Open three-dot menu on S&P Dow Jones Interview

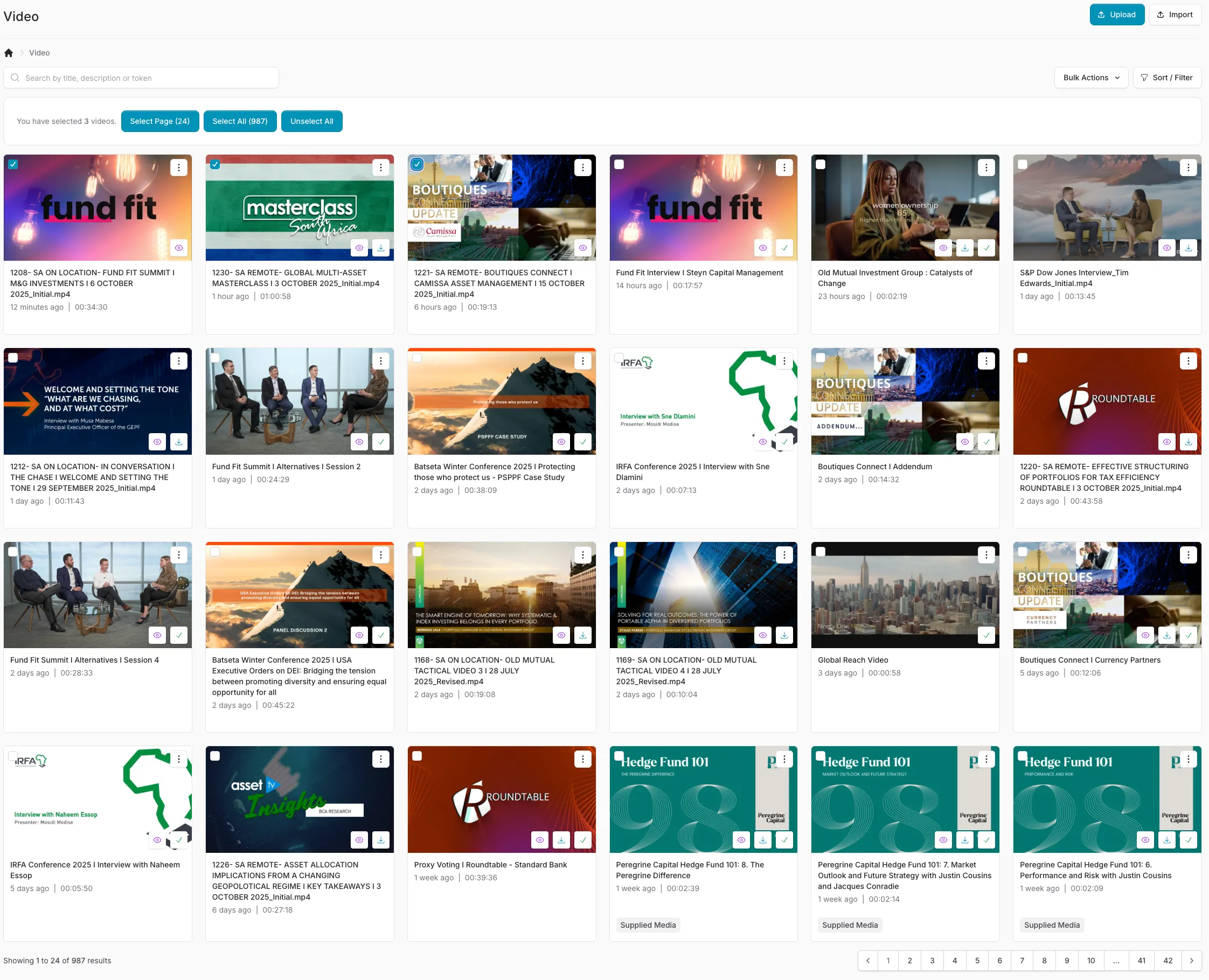(1188, 168)
